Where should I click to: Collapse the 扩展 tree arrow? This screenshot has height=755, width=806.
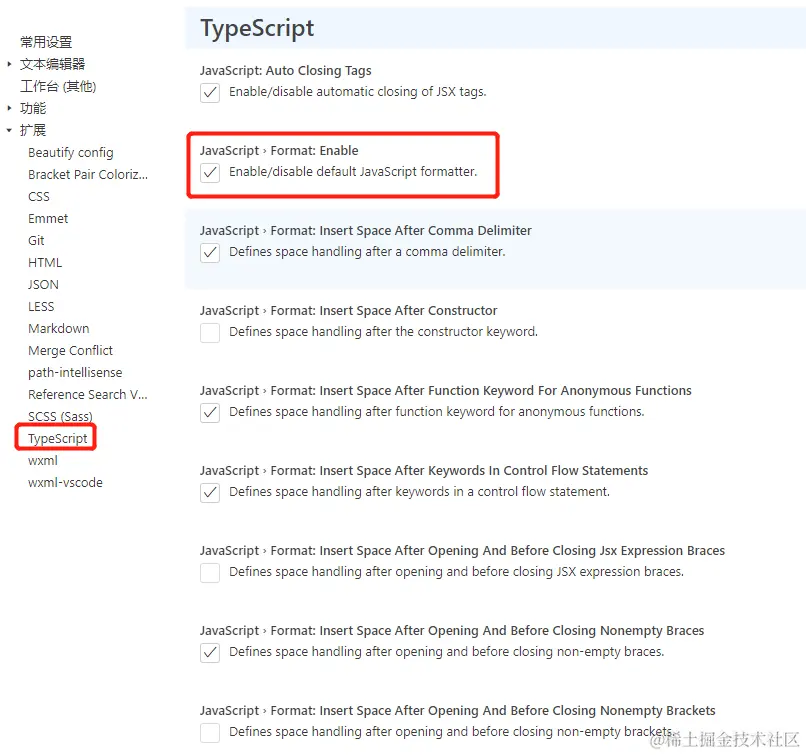click(9, 130)
